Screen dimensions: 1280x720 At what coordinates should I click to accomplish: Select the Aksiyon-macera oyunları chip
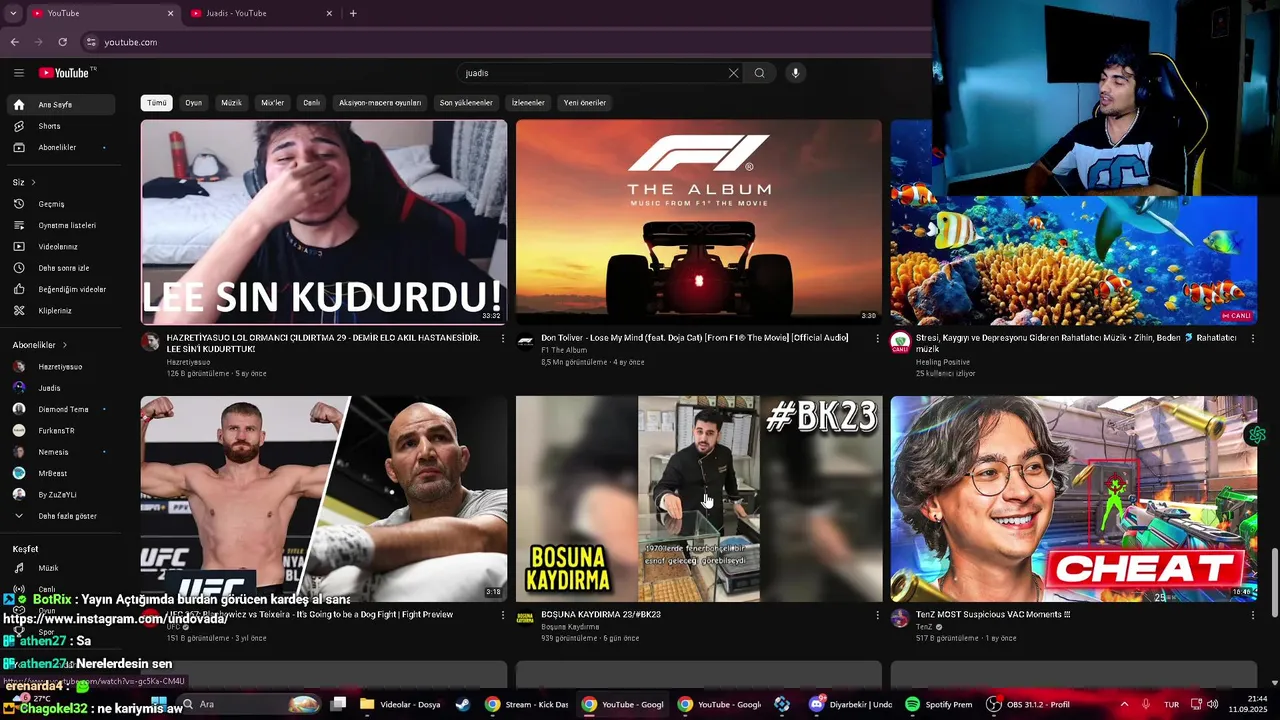tap(380, 103)
